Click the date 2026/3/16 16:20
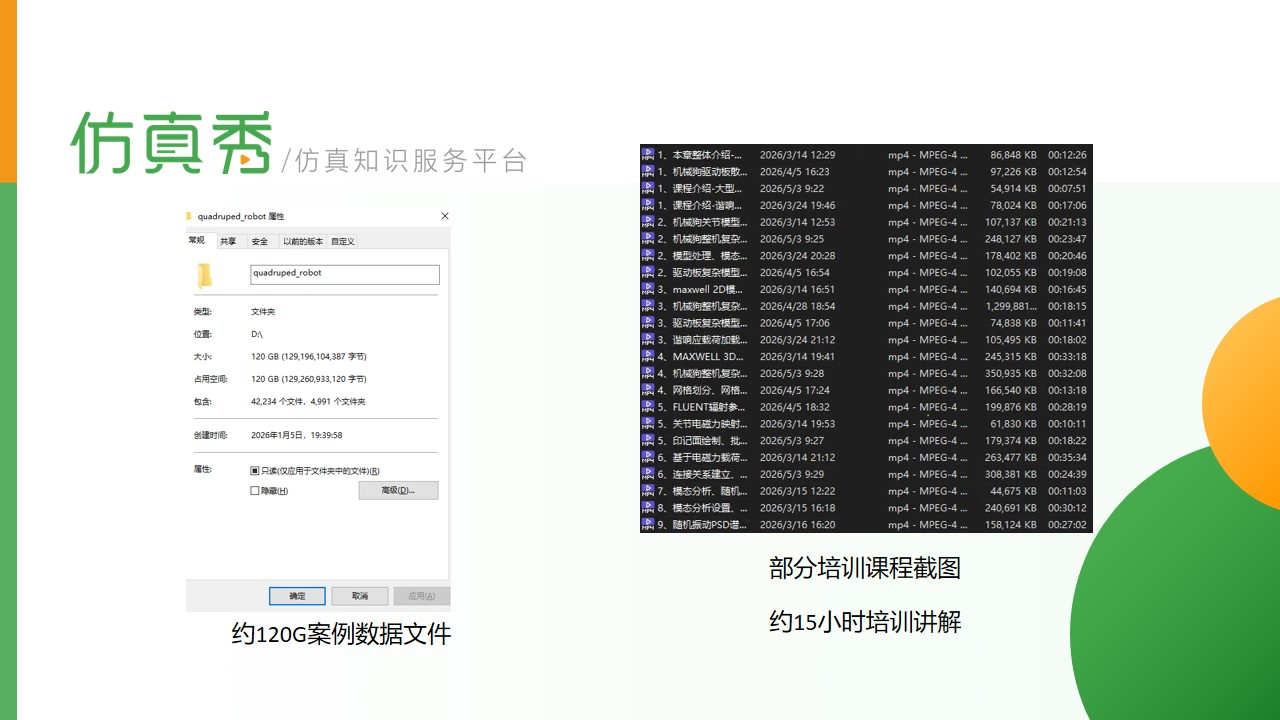This screenshot has width=1280, height=720. pyautogui.click(x=797, y=524)
